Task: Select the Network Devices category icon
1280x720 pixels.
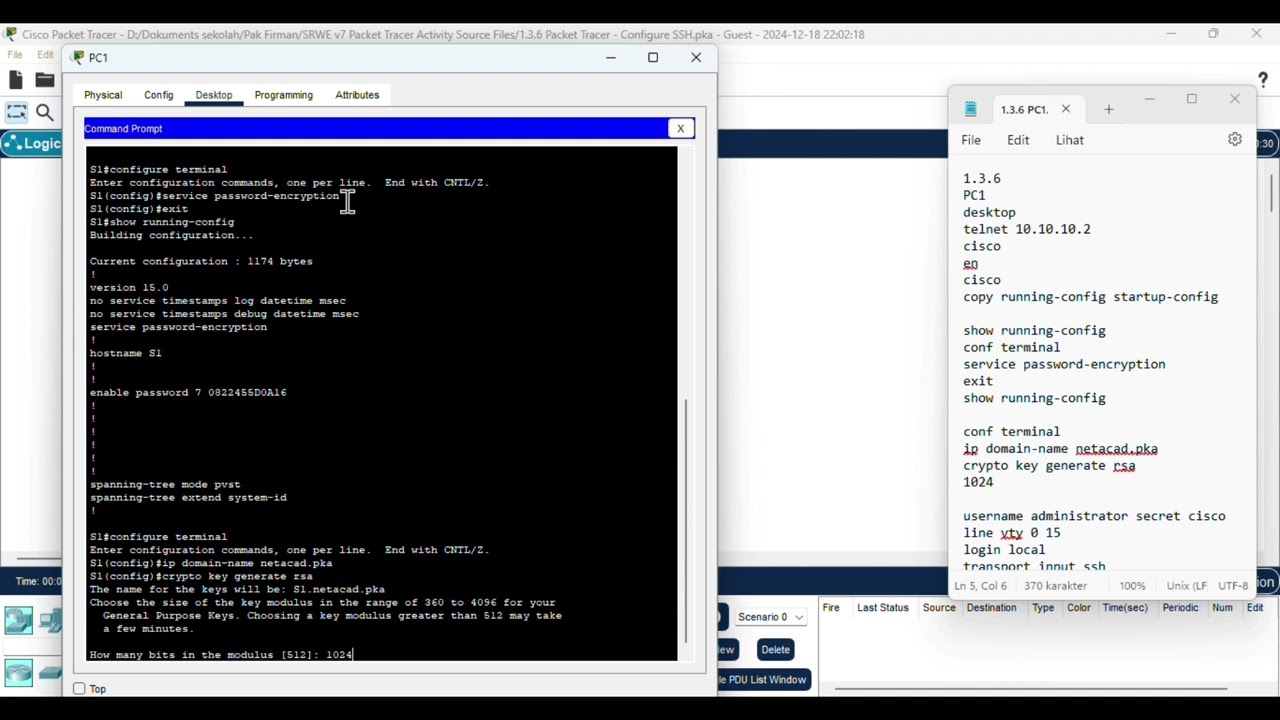Action: pos(18,621)
